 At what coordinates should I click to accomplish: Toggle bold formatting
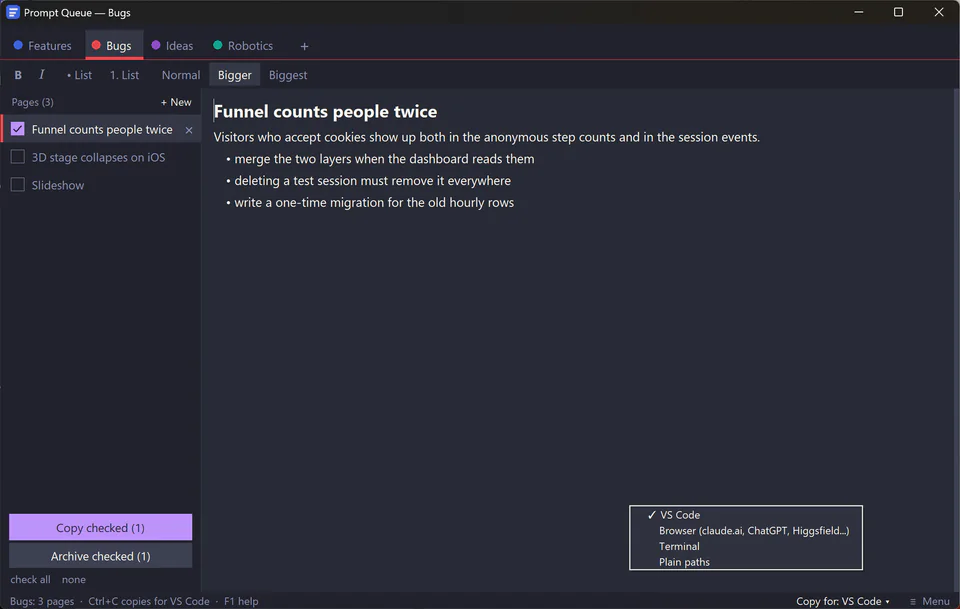pyautogui.click(x=18, y=75)
